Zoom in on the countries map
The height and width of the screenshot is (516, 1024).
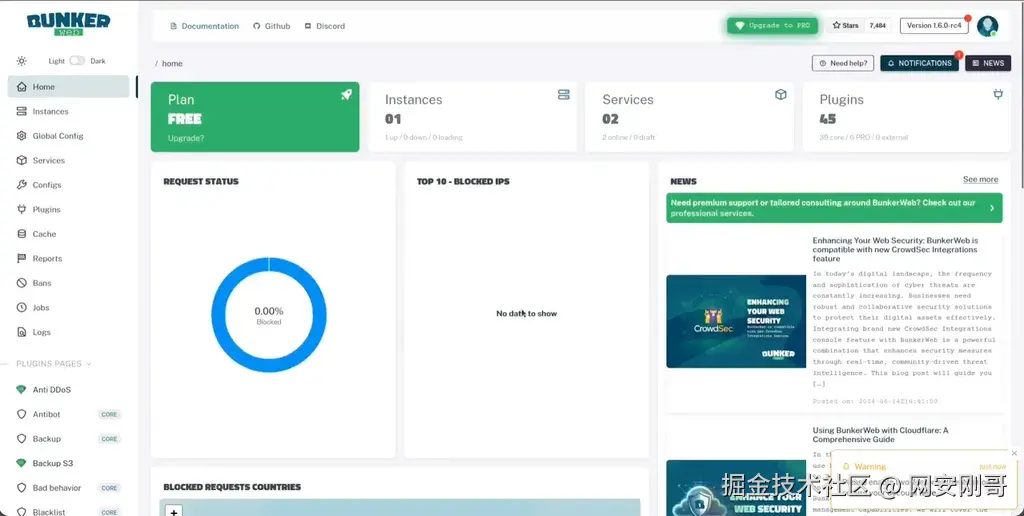coord(174,511)
